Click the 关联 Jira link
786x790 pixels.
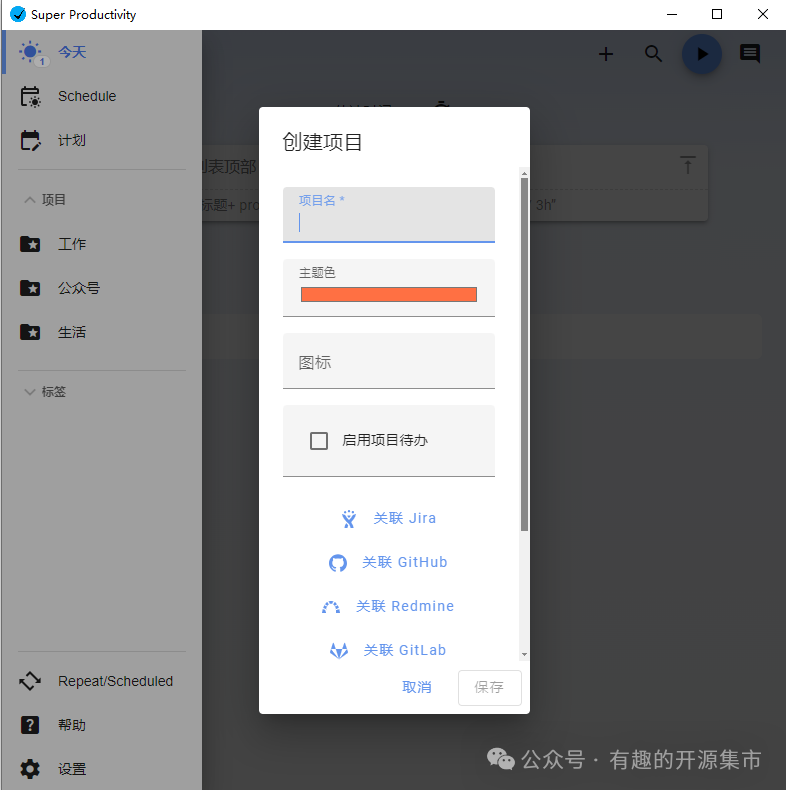coord(405,518)
